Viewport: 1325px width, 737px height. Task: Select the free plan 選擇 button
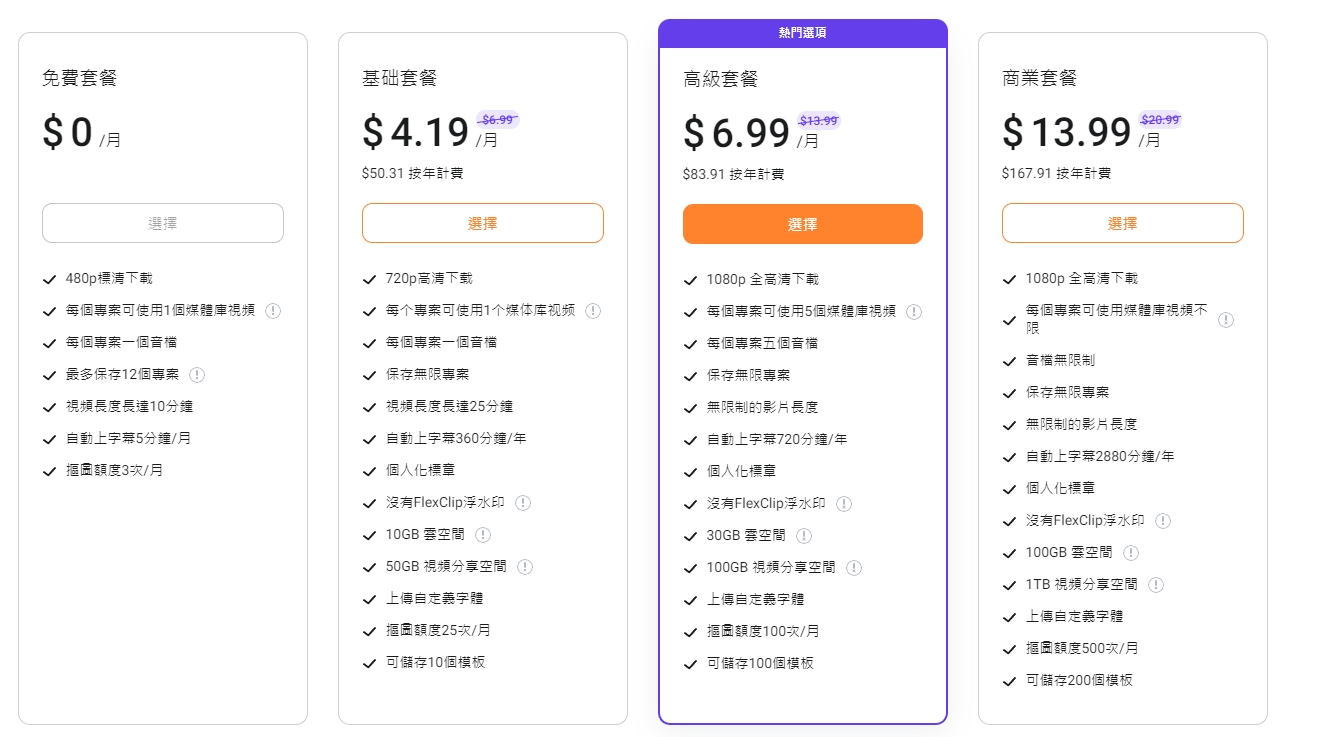click(x=163, y=223)
